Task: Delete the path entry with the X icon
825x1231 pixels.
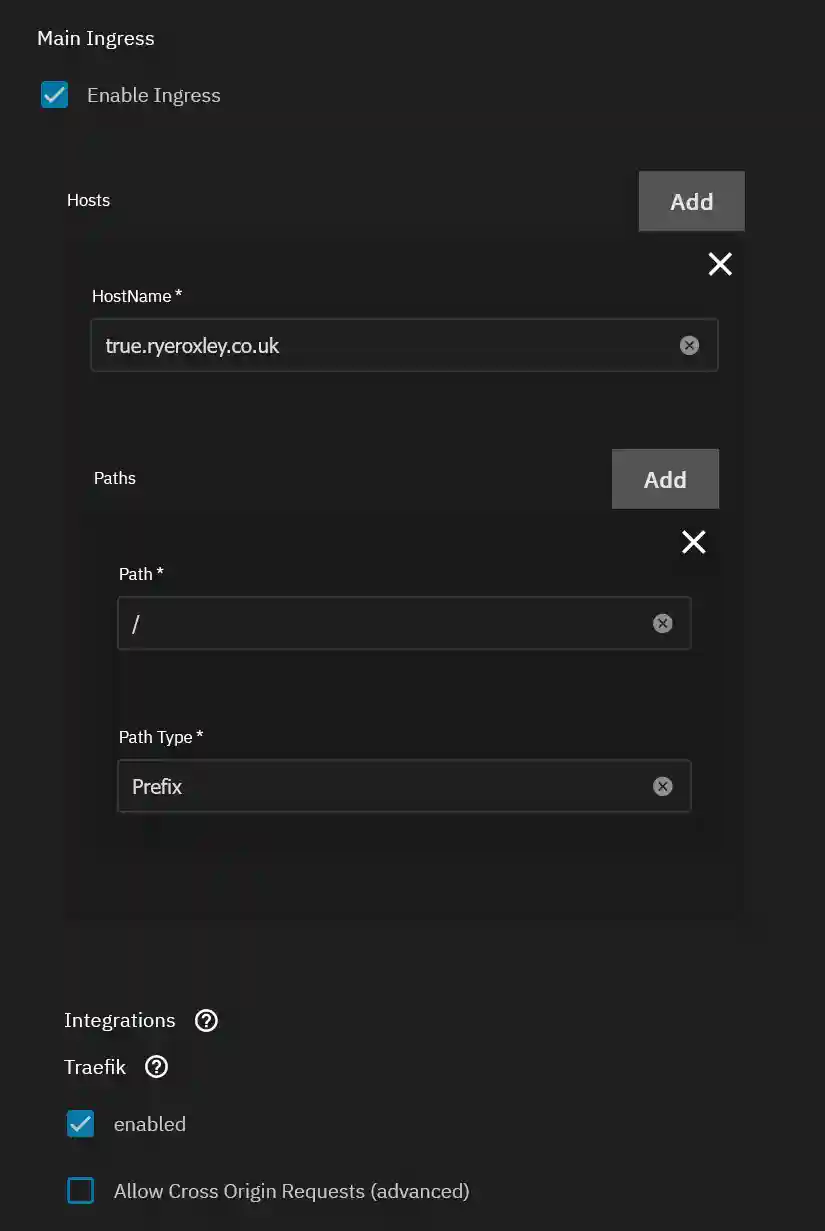Action: 693,542
